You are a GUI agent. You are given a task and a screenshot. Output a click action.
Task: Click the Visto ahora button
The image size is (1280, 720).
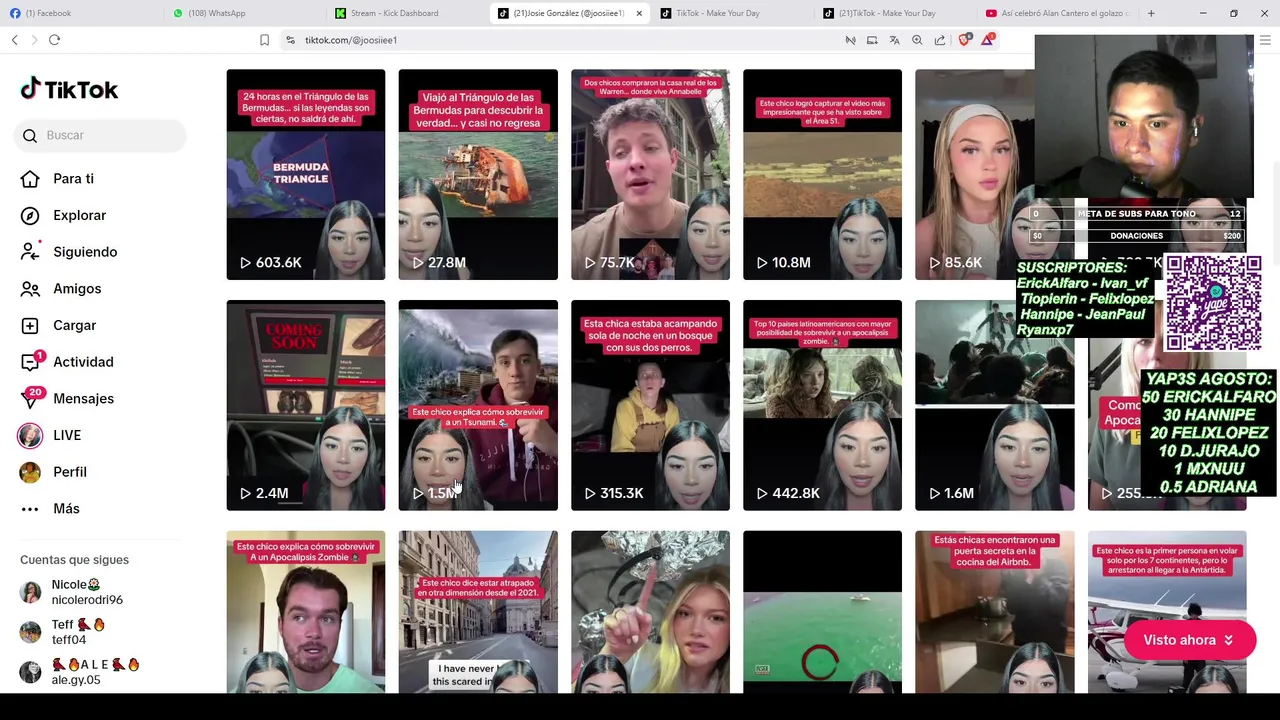1190,640
